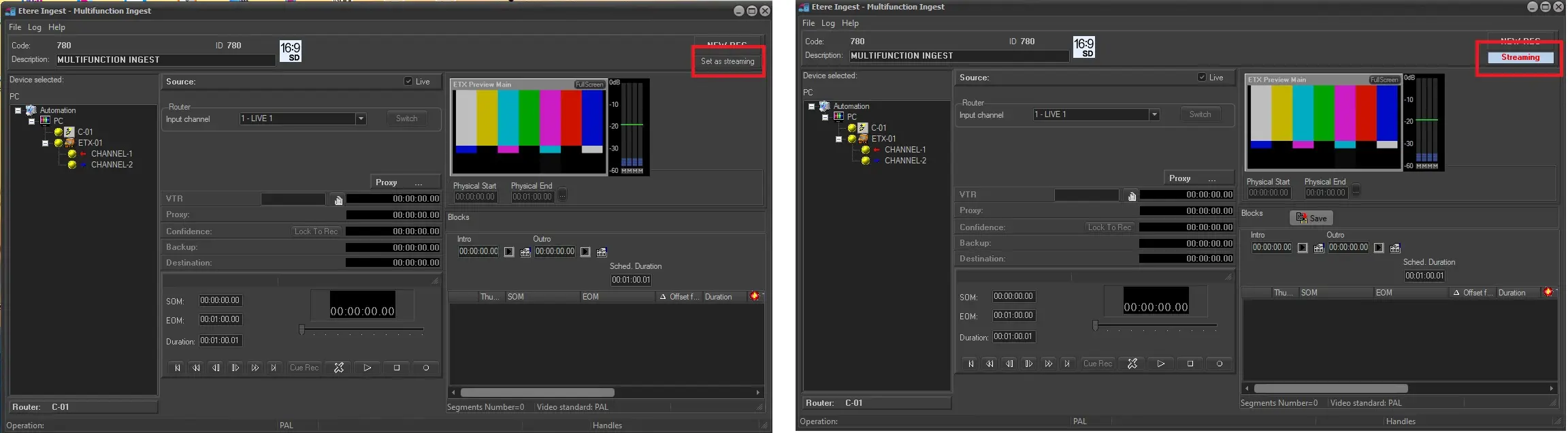The width and height of the screenshot is (1568, 433).
Task: Click the red star icon in right window's segment header
Action: pyautogui.click(x=1548, y=292)
